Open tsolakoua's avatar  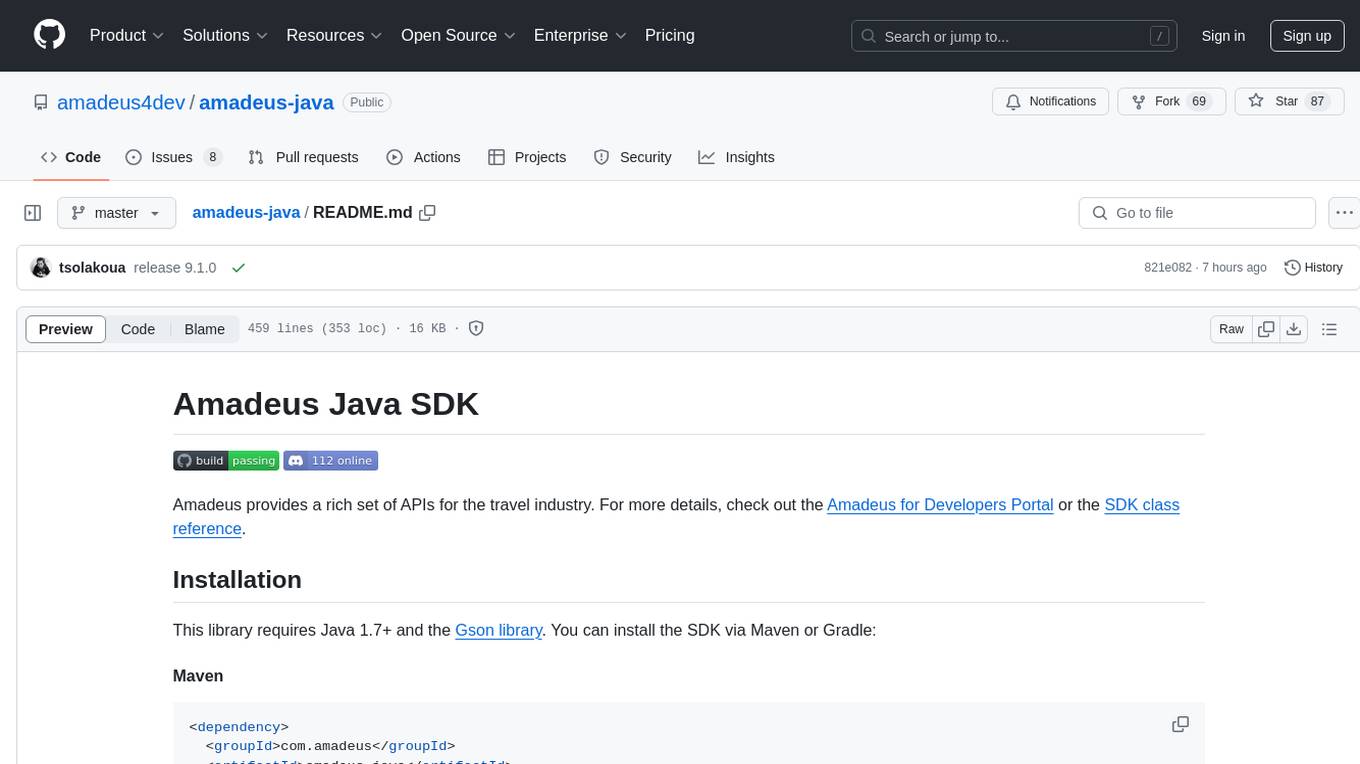41,268
